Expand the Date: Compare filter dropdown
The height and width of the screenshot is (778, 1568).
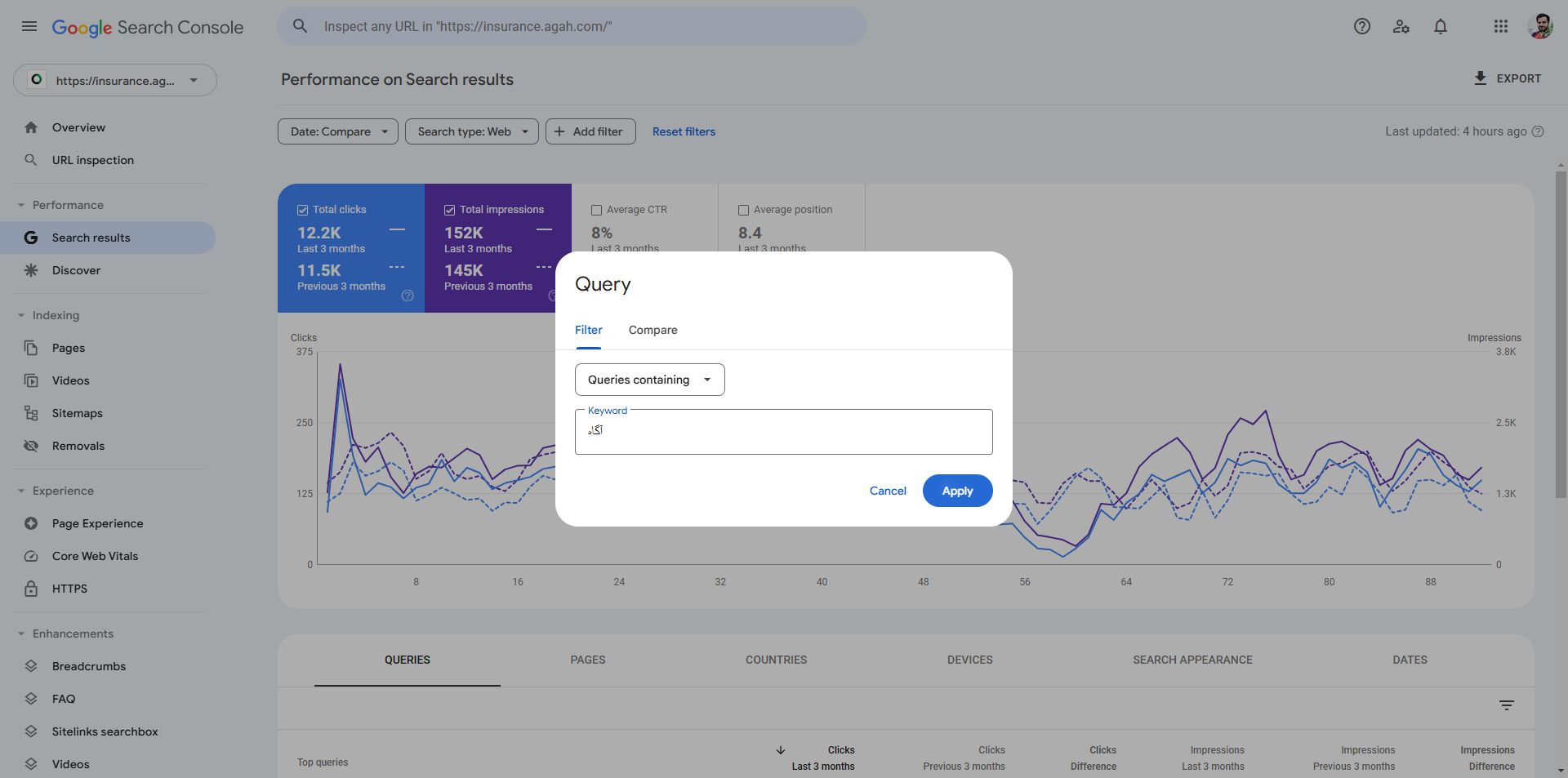(338, 131)
